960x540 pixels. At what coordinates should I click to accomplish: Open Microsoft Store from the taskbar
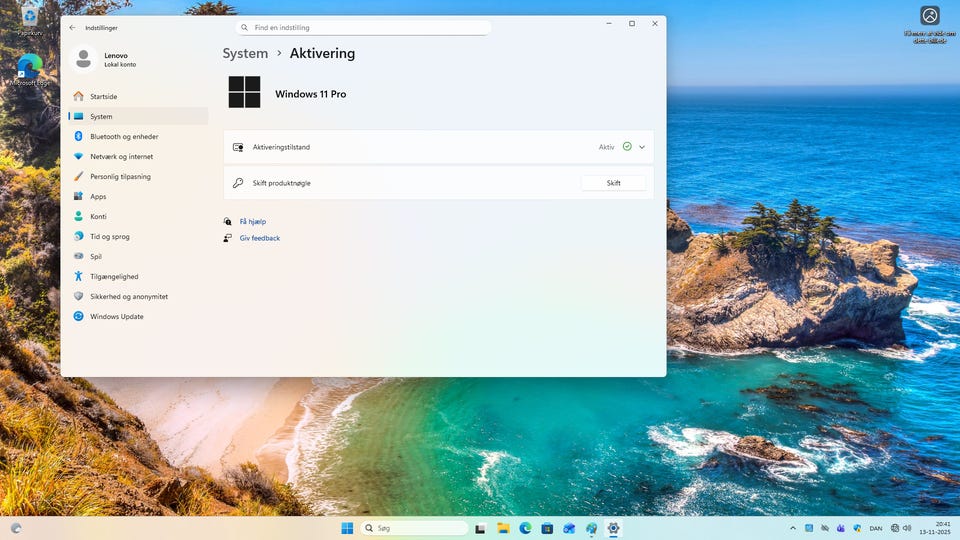tap(547, 528)
